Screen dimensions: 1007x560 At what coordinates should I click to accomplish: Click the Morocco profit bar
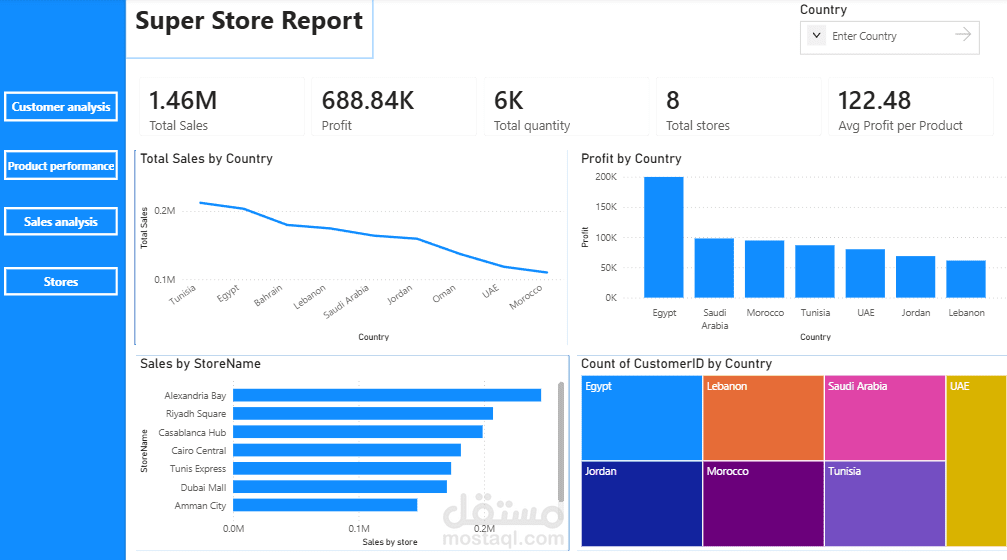tap(764, 269)
